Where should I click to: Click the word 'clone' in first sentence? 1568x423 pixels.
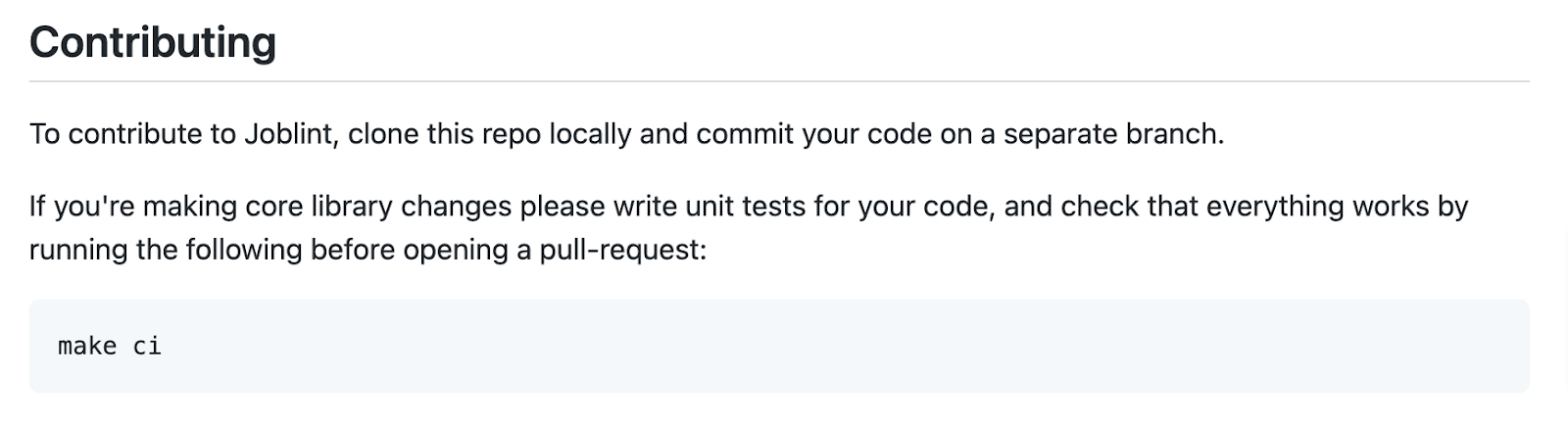(x=383, y=133)
